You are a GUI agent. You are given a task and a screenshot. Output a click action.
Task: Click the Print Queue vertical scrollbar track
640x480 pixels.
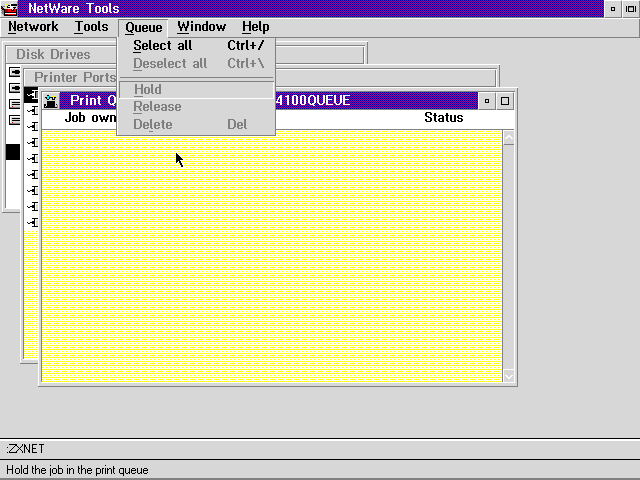(509, 257)
